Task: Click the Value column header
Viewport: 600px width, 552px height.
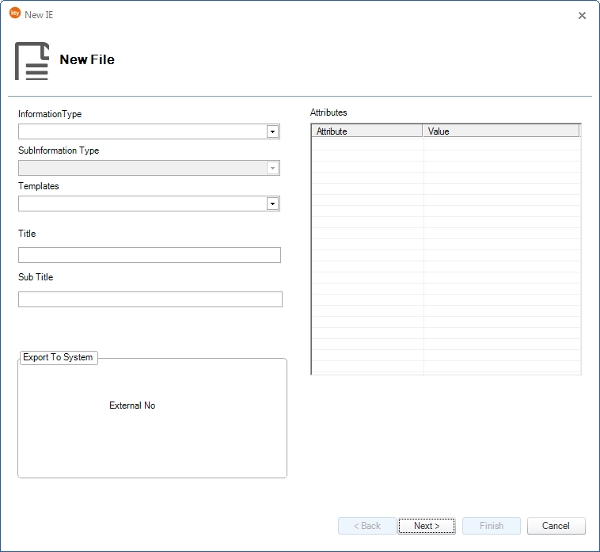Action: (501, 131)
